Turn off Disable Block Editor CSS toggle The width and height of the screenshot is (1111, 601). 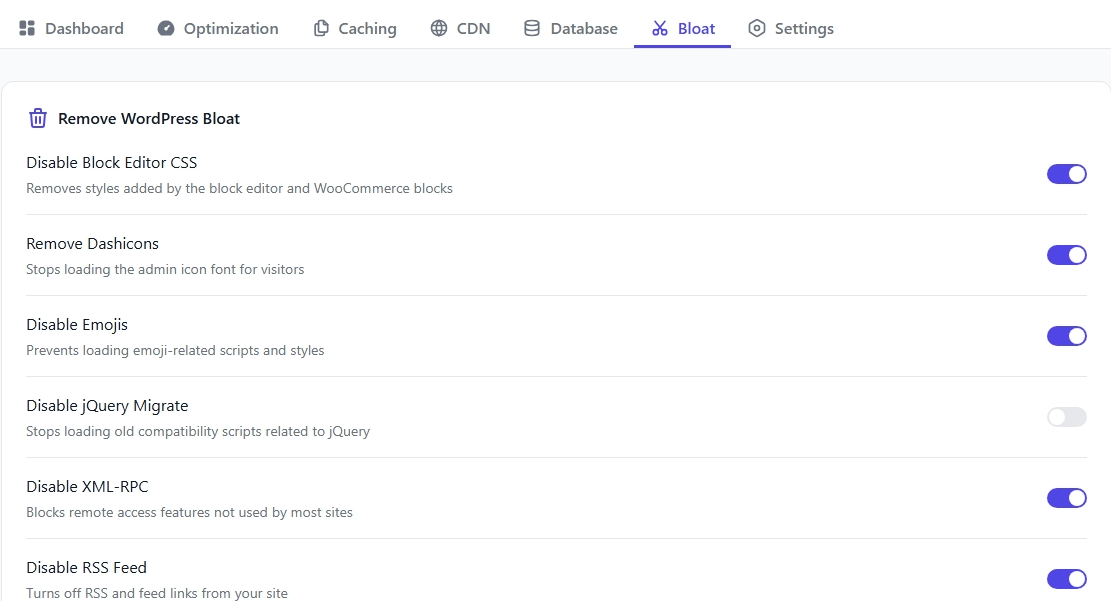tap(1066, 174)
